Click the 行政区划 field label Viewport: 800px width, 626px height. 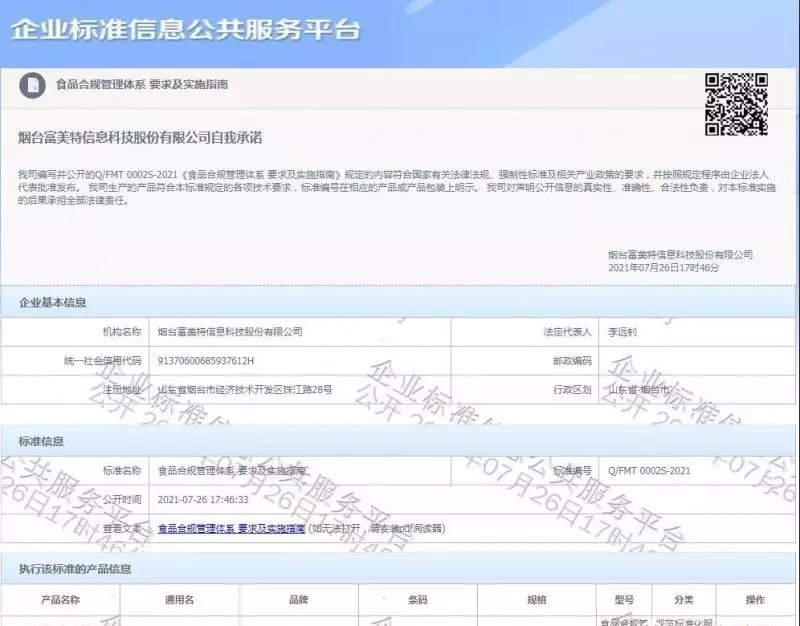pyautogui.click(x=572, y=390)
